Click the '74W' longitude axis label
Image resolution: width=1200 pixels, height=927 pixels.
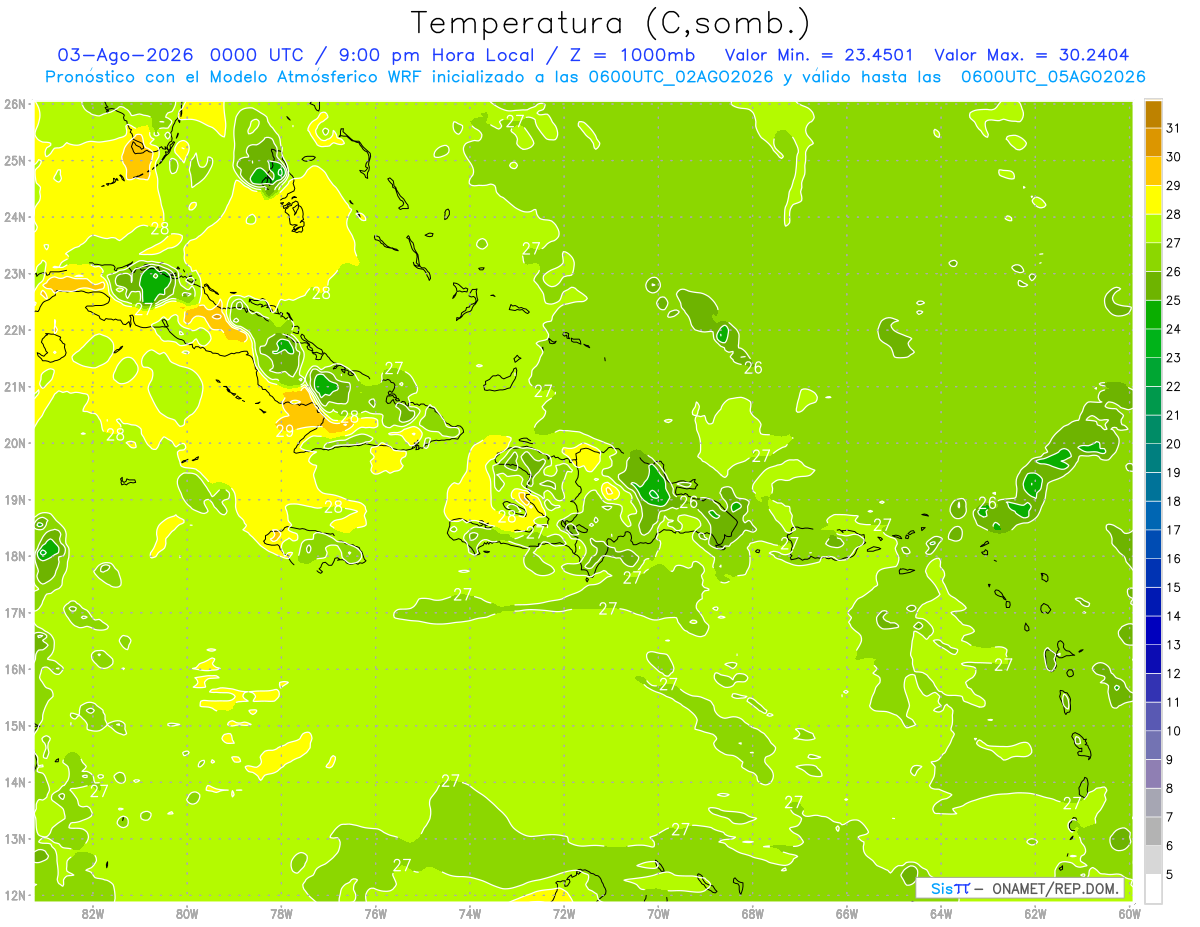coord(470,913)
